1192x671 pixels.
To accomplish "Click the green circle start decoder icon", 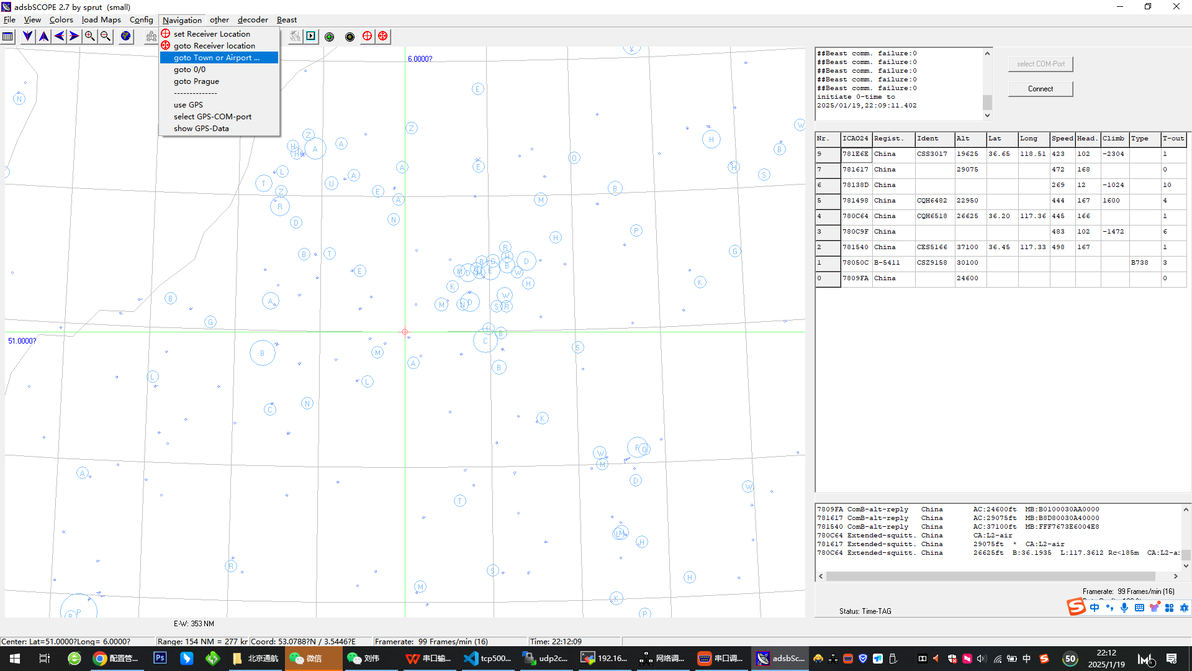I will (329, 36).
